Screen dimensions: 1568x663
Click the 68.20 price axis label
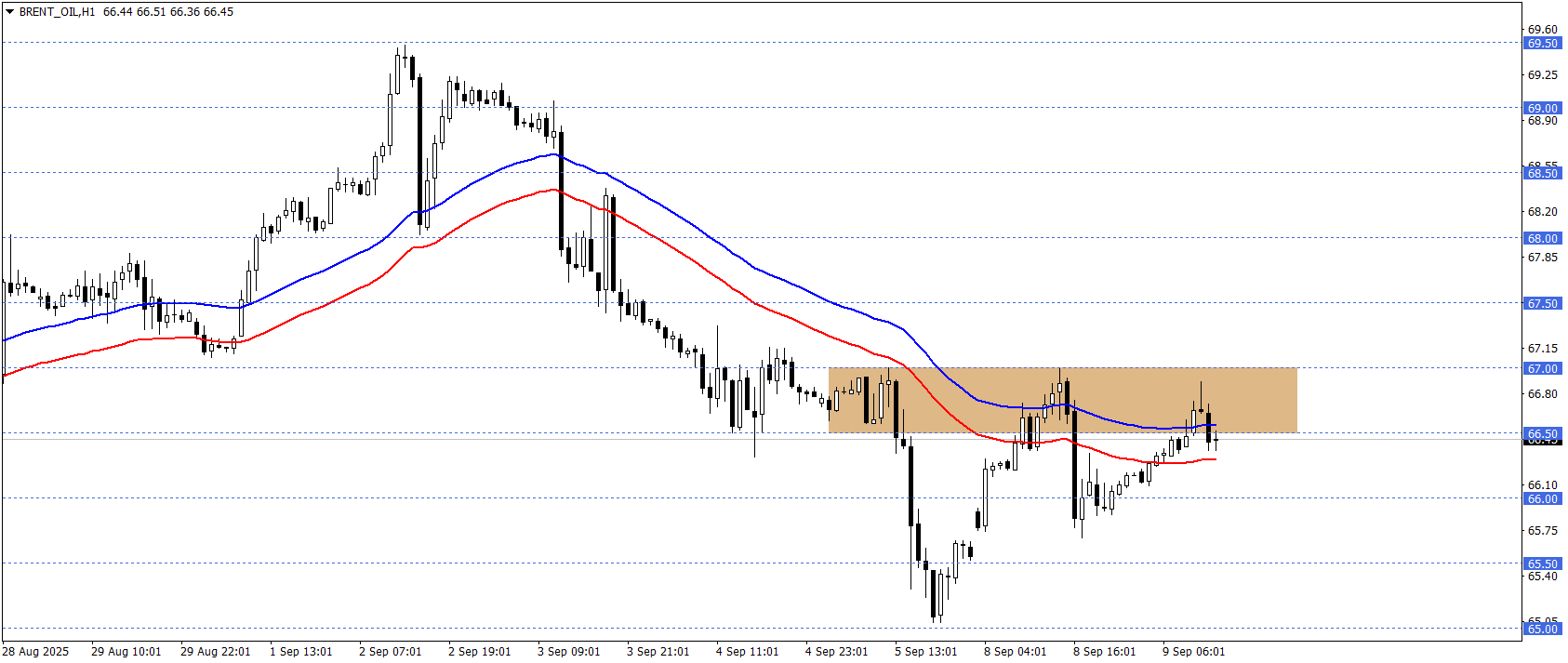(x=1543, y=212)
